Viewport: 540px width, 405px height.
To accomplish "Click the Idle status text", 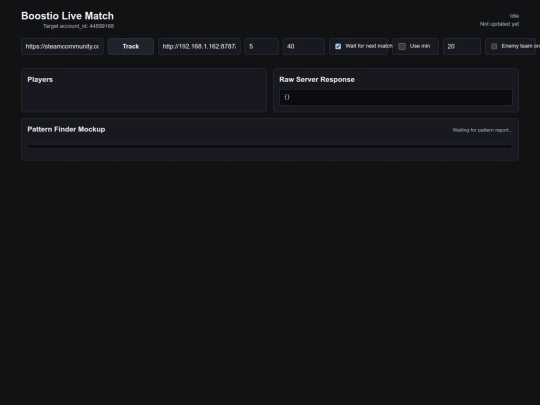I will (x=514, y=16).
